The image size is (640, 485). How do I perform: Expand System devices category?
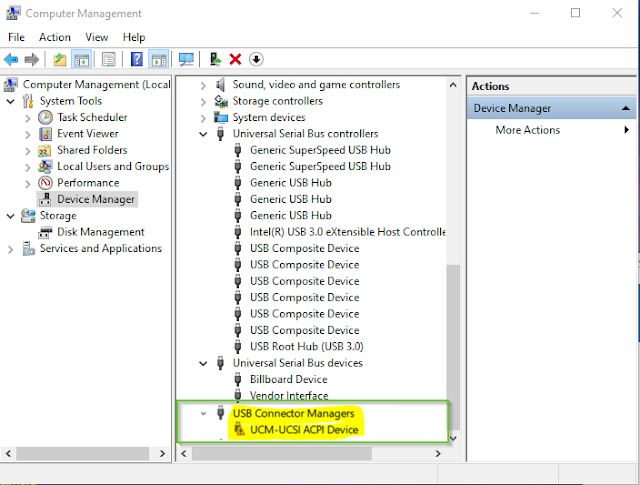coord(203,118)
